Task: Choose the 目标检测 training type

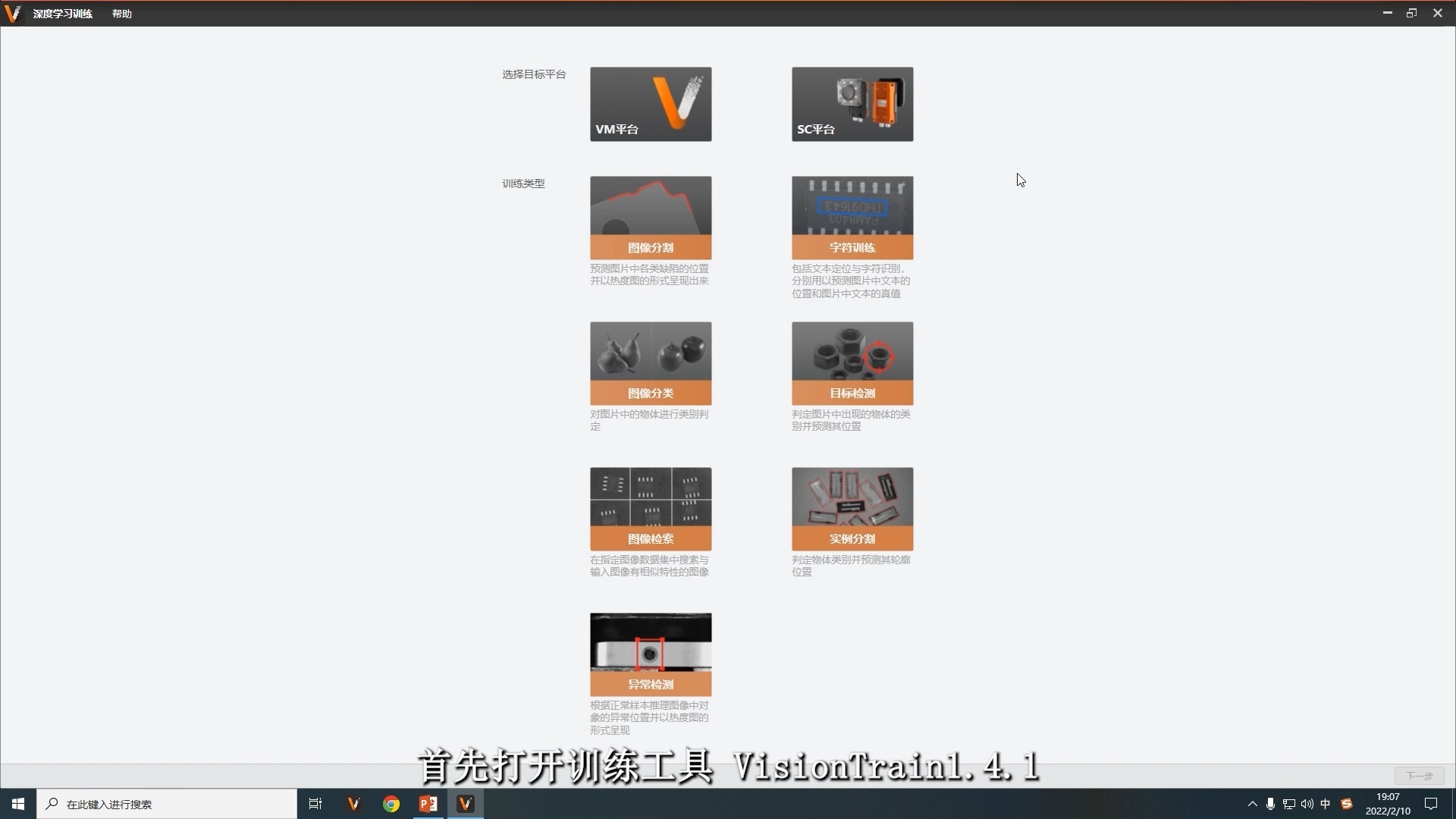Action: tap(852, 363)
